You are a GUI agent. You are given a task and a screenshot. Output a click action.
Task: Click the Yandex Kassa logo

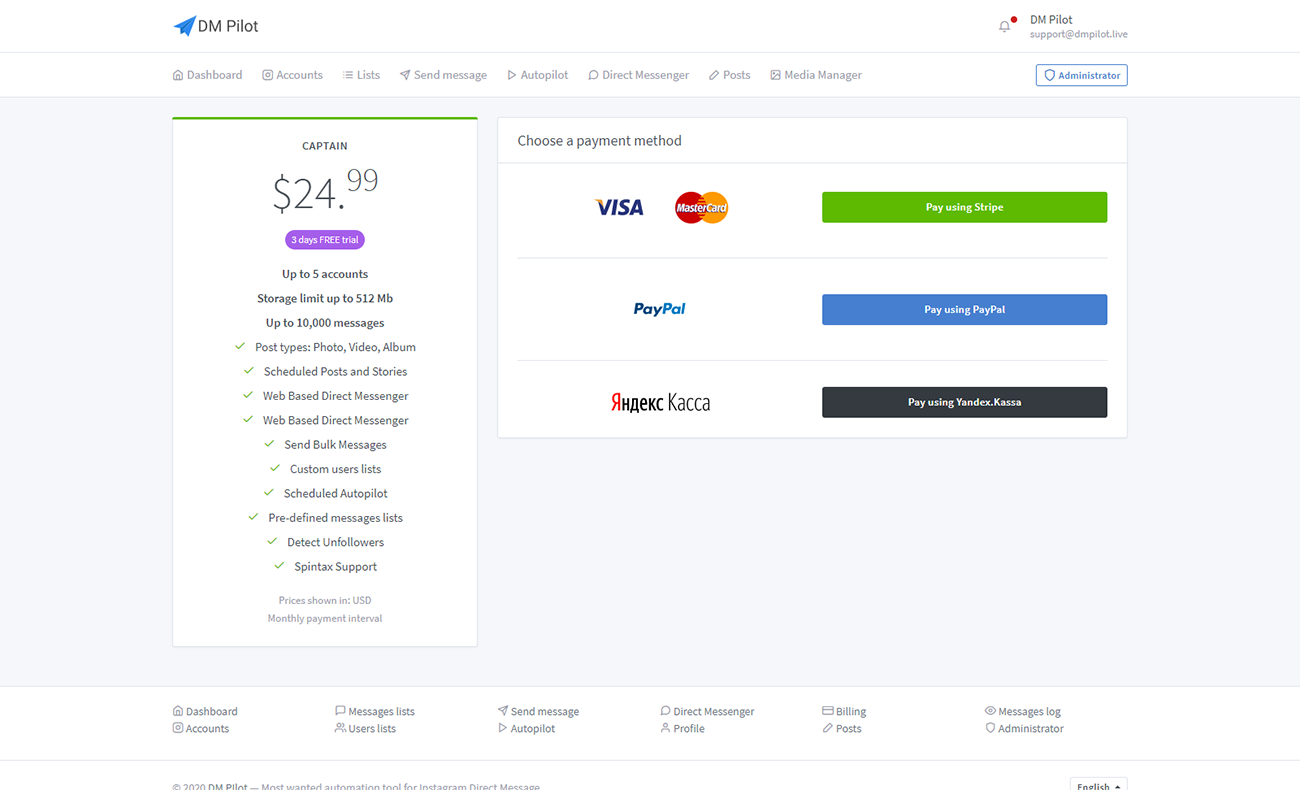point(660,403)
